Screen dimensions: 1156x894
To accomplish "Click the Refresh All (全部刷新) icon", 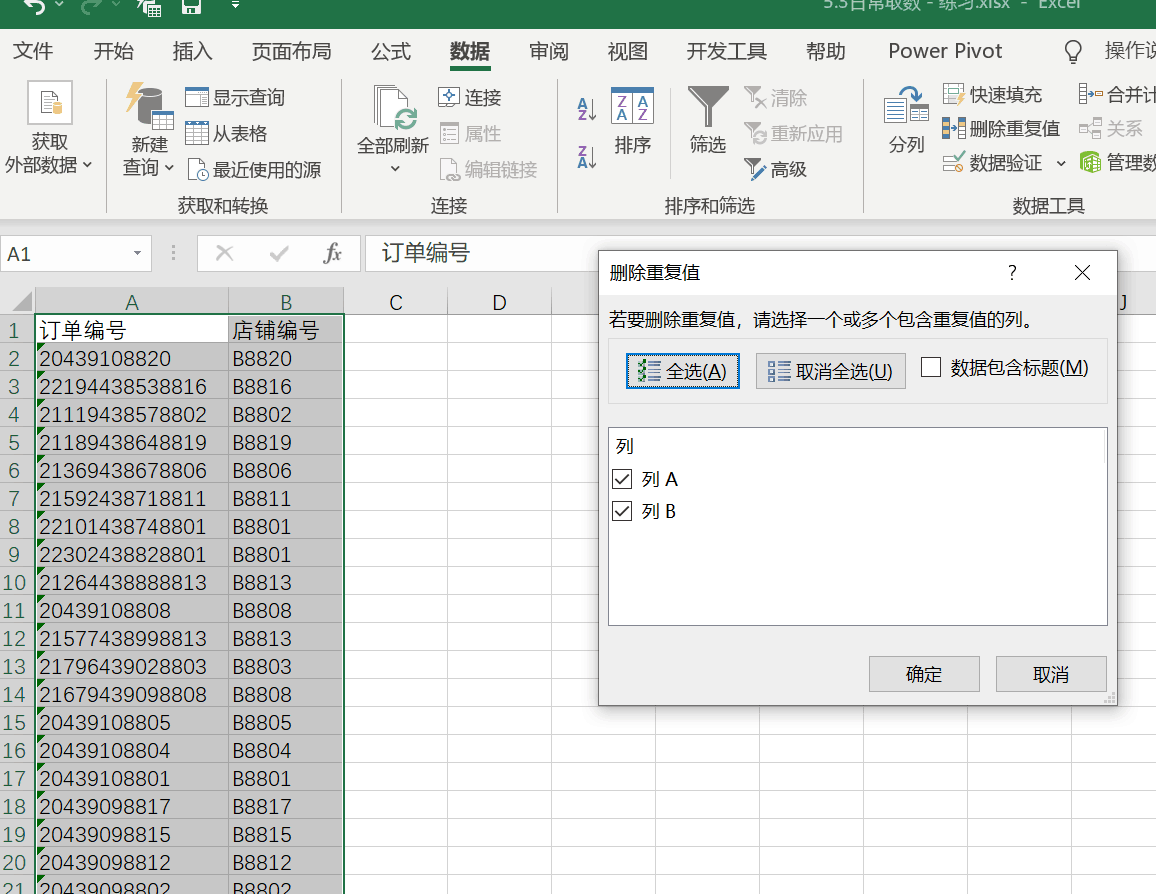I will click(395, 108).
